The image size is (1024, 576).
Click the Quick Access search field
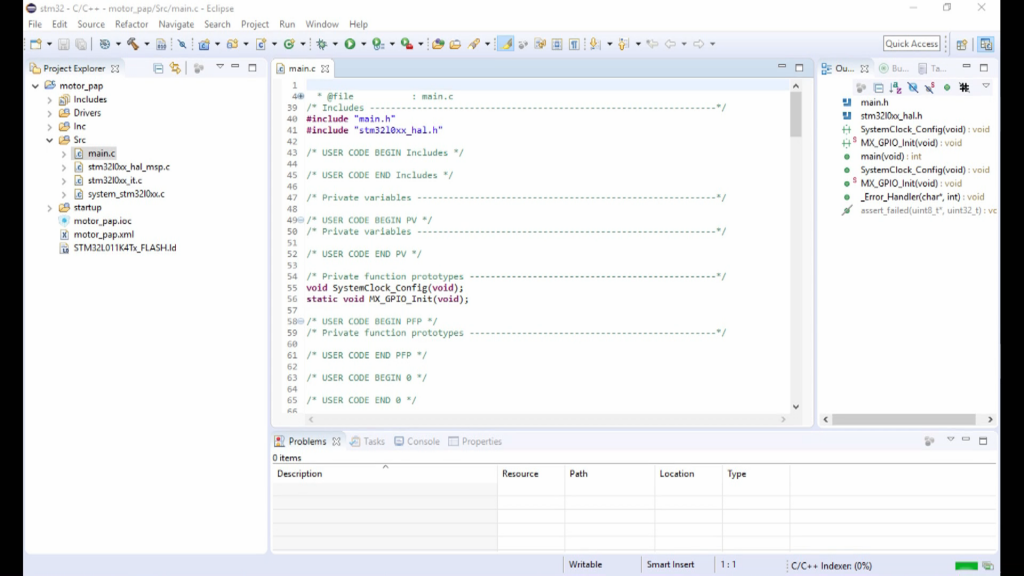(x=911, y=44)
